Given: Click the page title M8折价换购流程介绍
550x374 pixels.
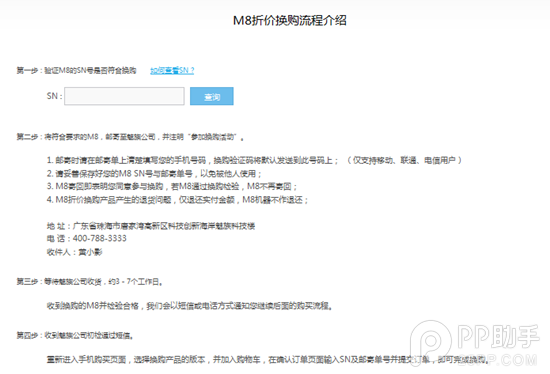Looking at the screenshot, I should click(290, 20).
